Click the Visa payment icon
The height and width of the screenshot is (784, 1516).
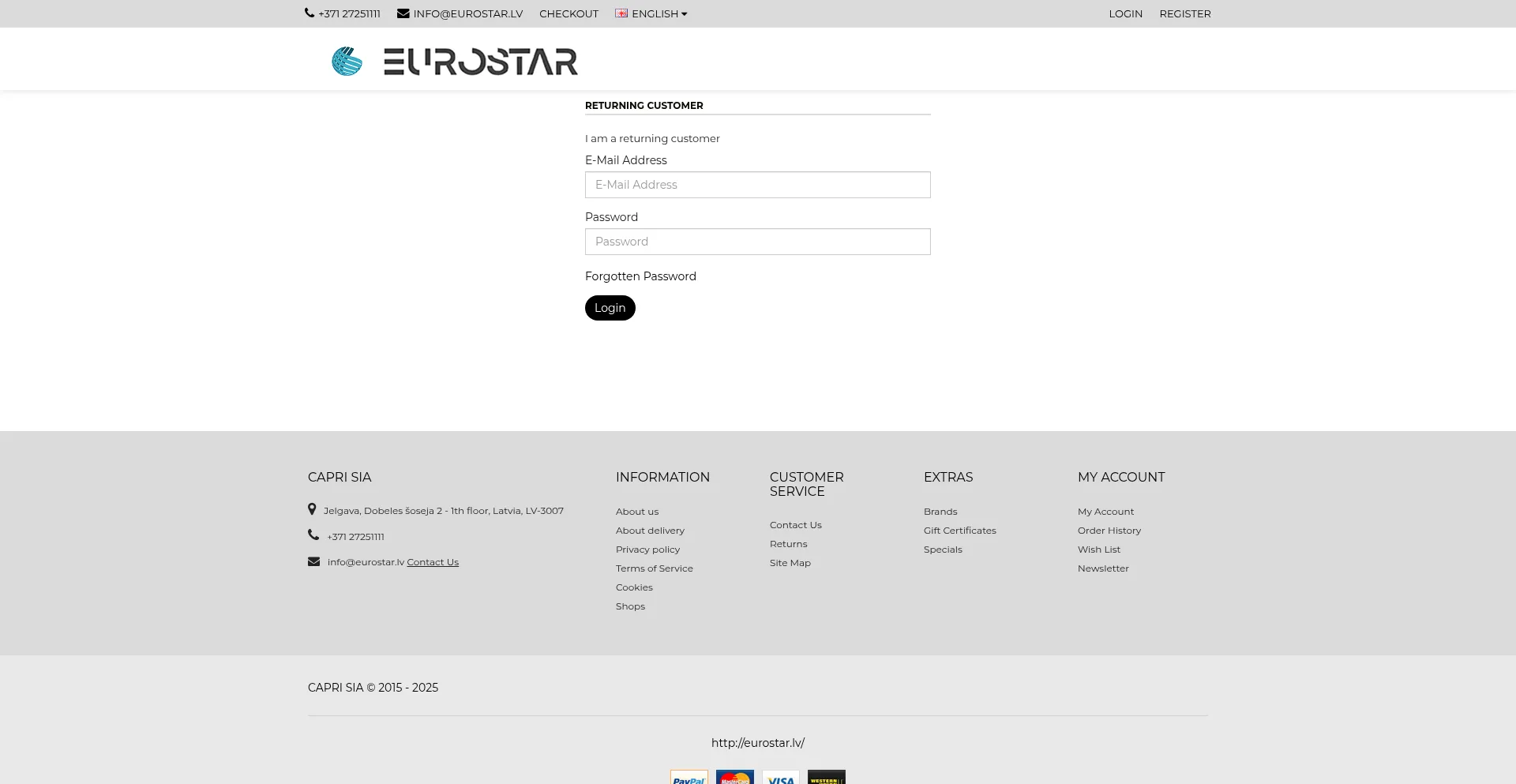coord(780,778)
